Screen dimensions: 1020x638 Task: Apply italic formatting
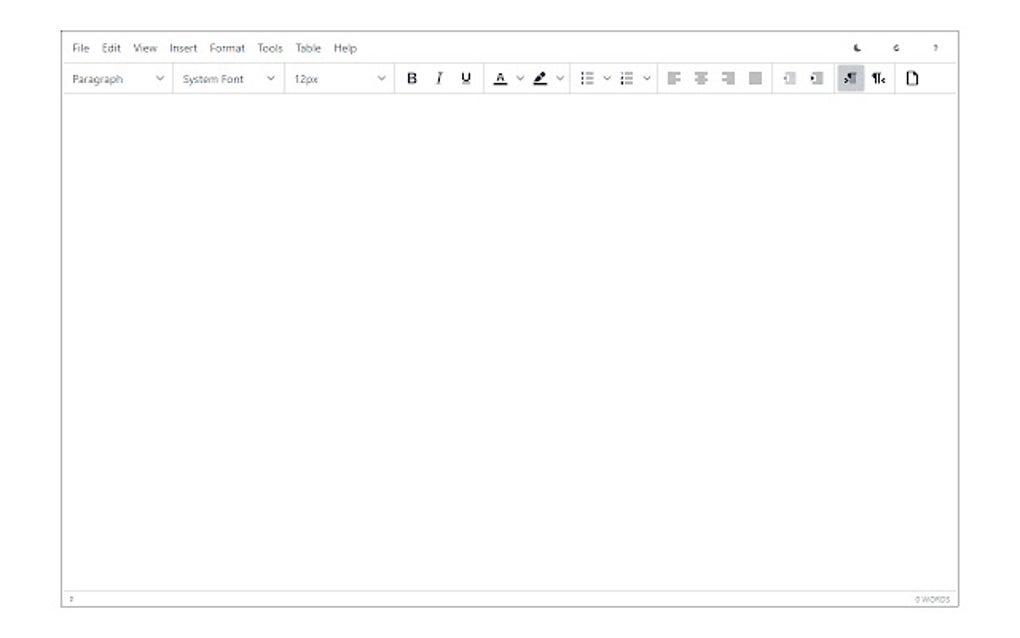click(x=437, y=78)
